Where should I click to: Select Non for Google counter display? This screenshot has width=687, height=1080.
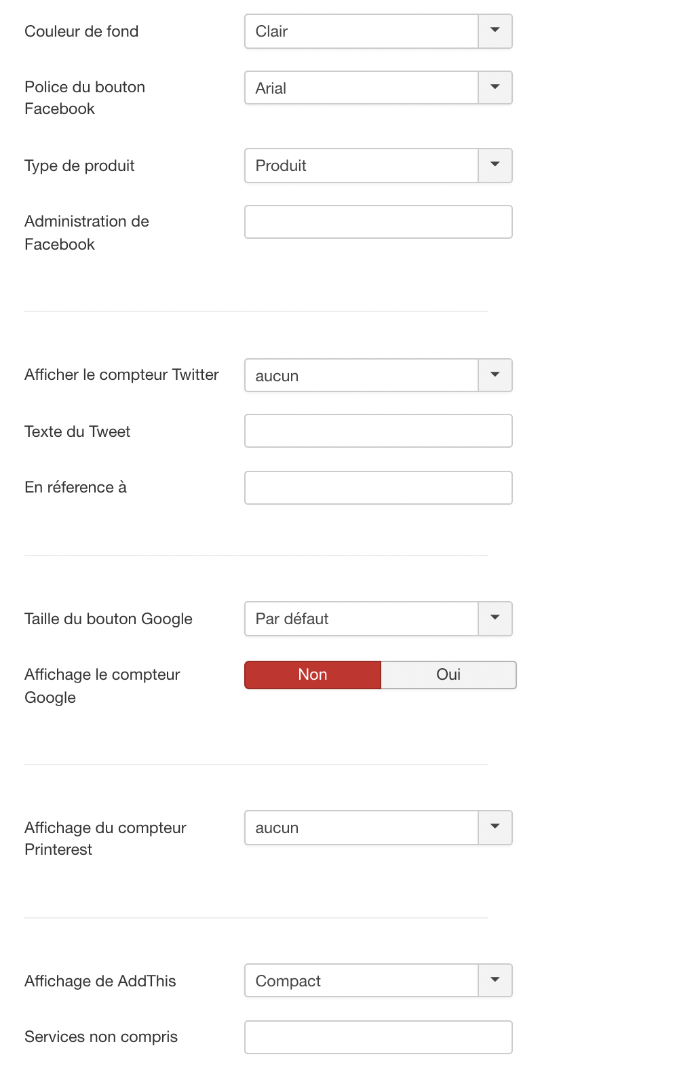[x=312, y=675]
